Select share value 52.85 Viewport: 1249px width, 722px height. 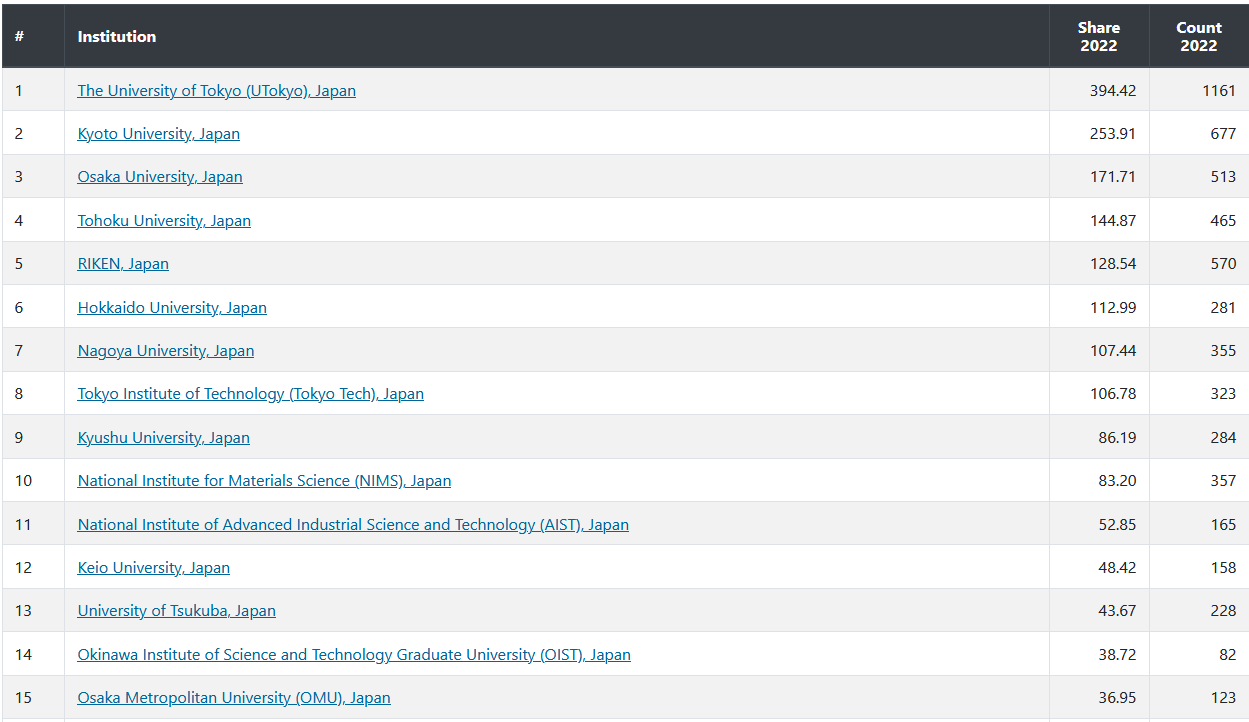[x=1117, y=525]
